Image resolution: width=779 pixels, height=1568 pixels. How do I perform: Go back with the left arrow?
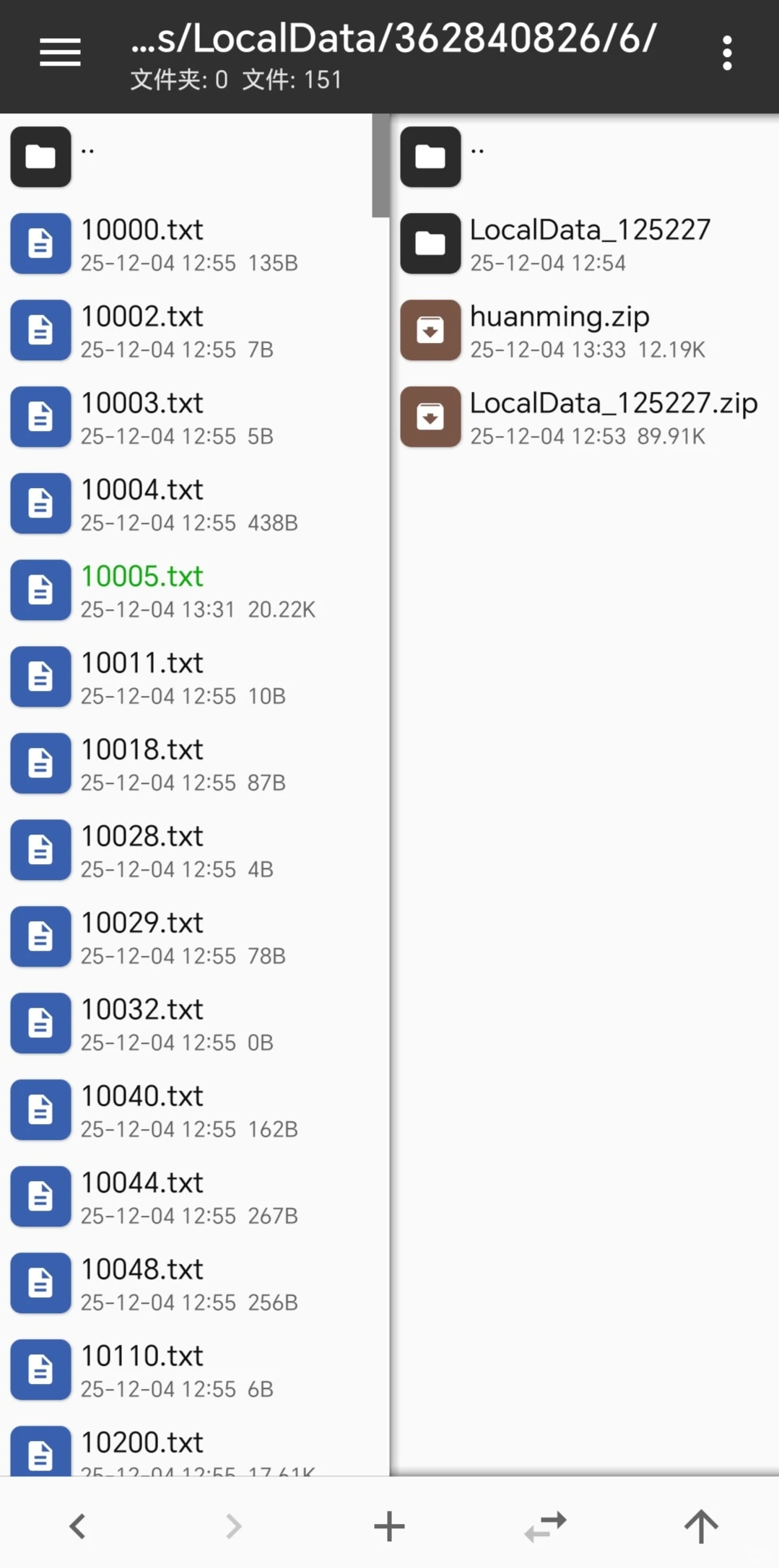(x=78, y=1526)
